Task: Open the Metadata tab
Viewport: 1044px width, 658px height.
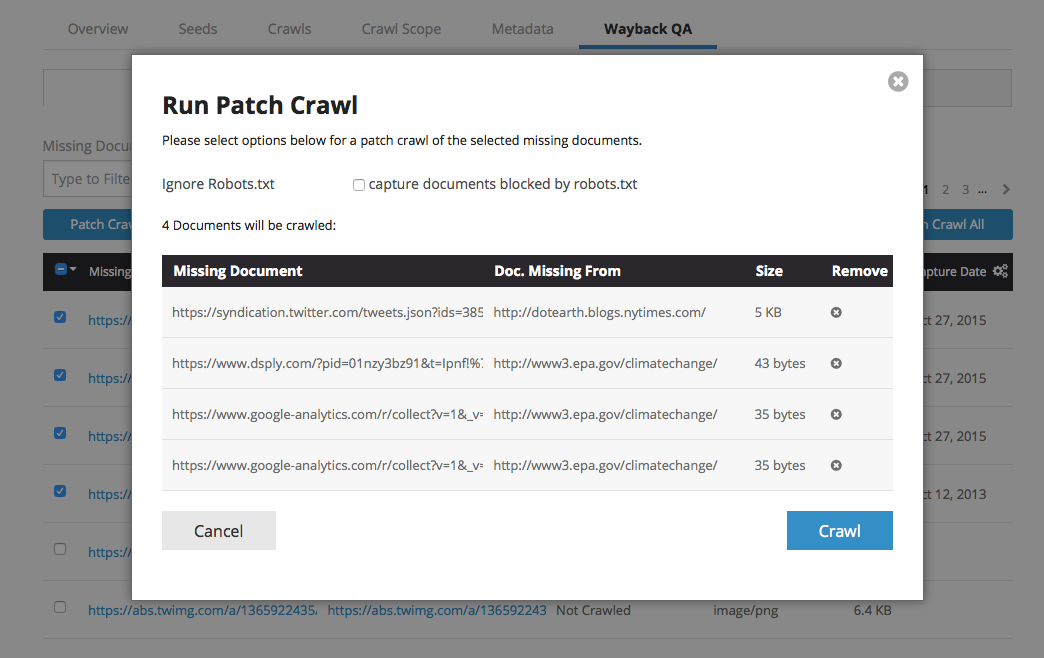Action: point(522,29)
